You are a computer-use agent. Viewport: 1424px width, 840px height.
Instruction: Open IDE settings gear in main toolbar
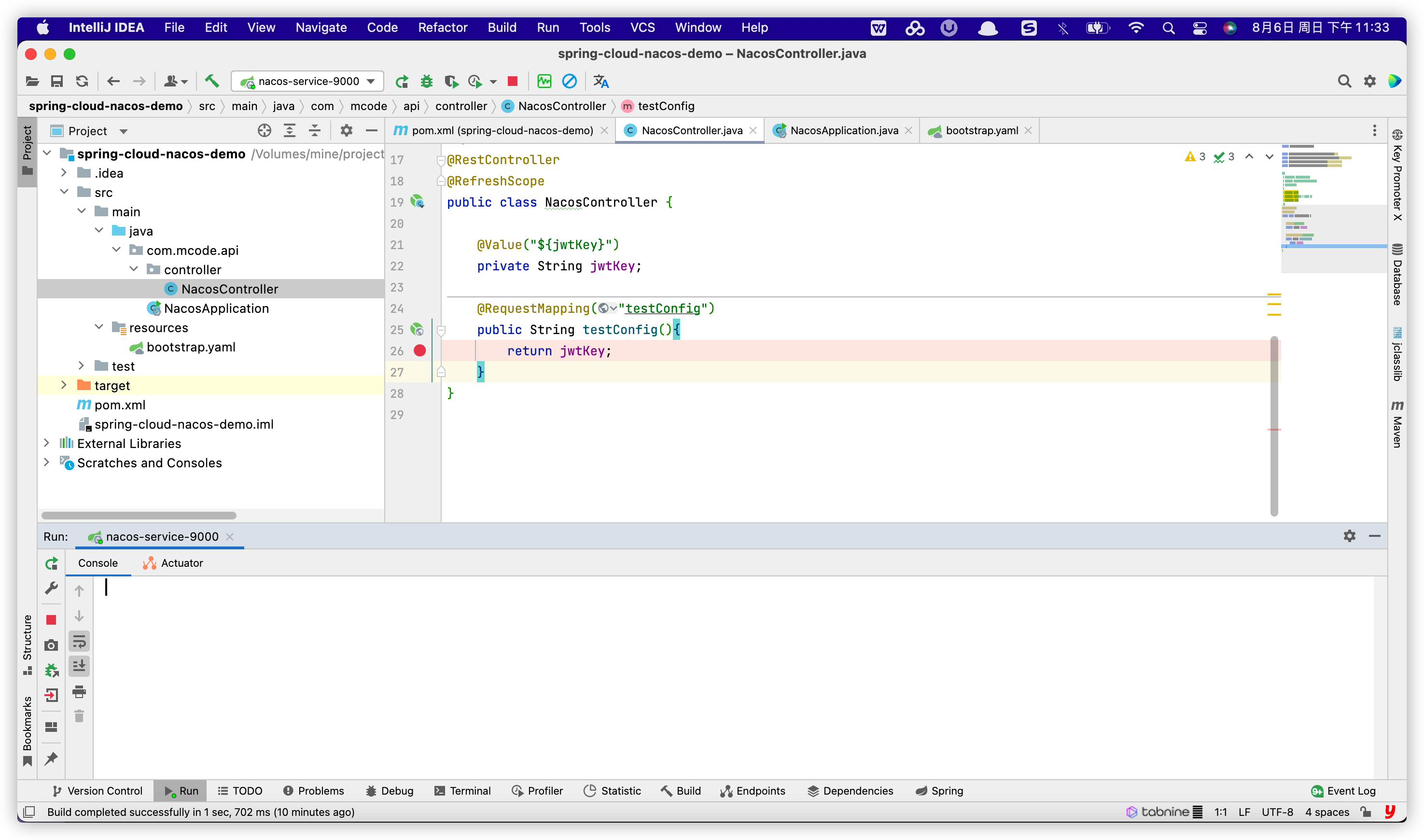(x=1369, y=82)
